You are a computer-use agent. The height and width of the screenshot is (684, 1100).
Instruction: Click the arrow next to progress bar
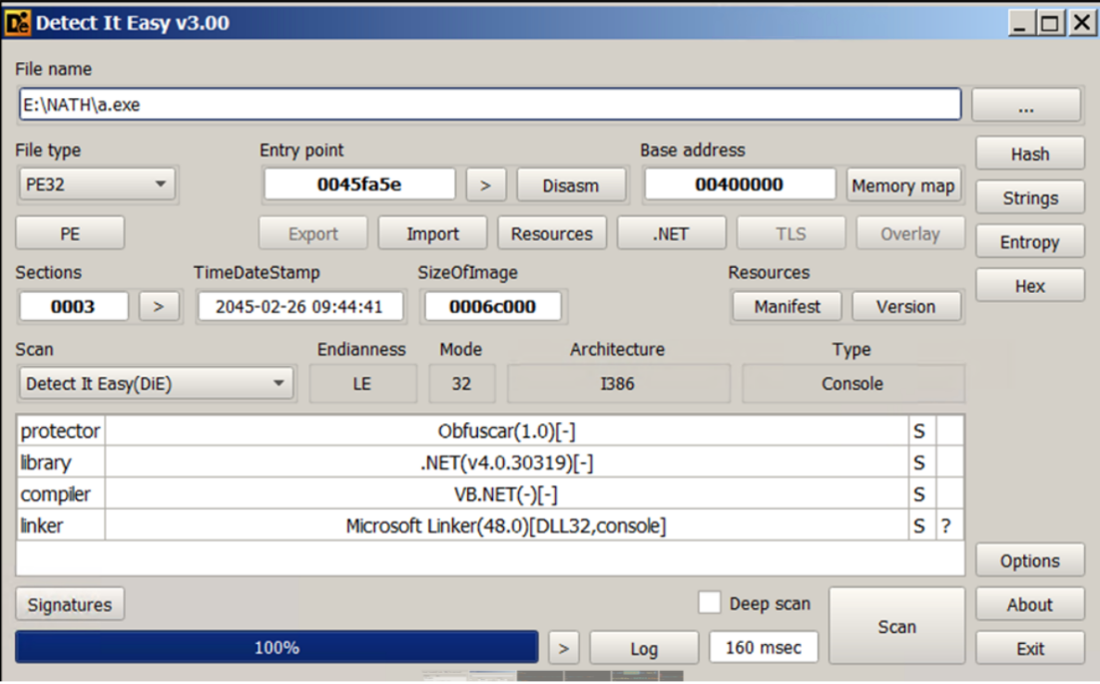pos(564,648)
